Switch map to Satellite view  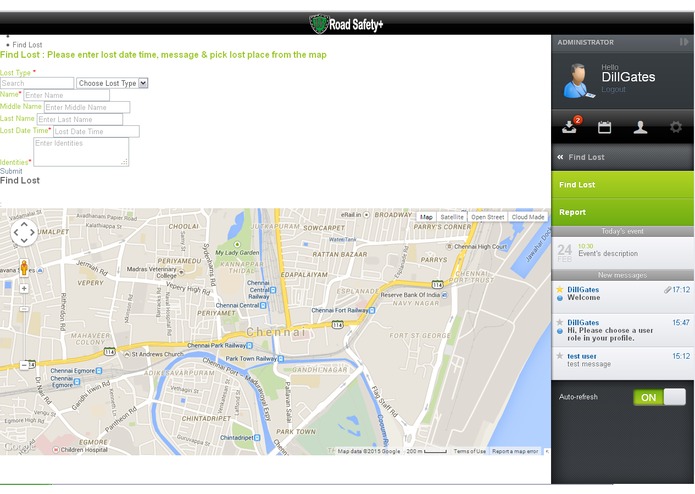(452, 217)
